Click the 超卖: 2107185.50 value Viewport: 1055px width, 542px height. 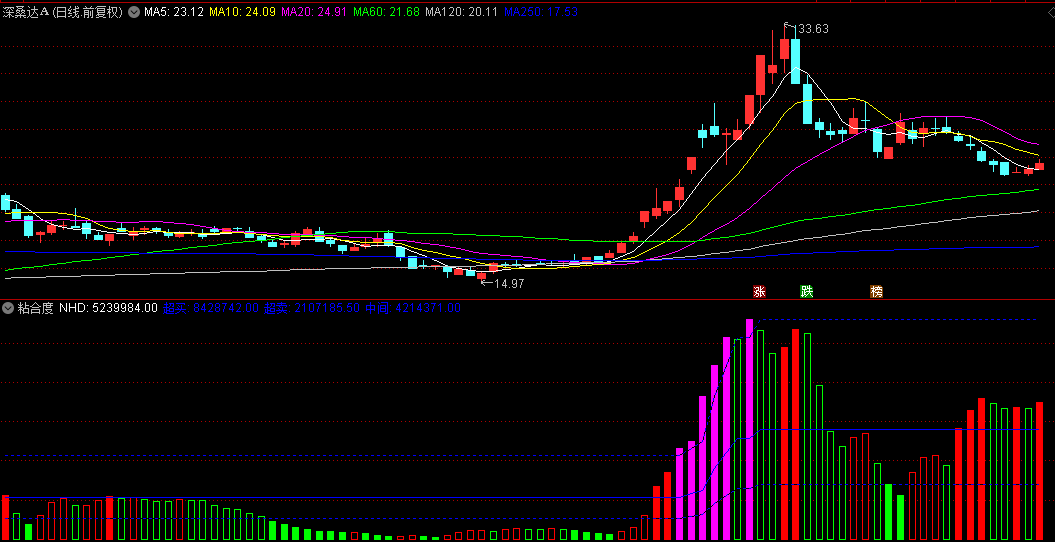(312, 309)
